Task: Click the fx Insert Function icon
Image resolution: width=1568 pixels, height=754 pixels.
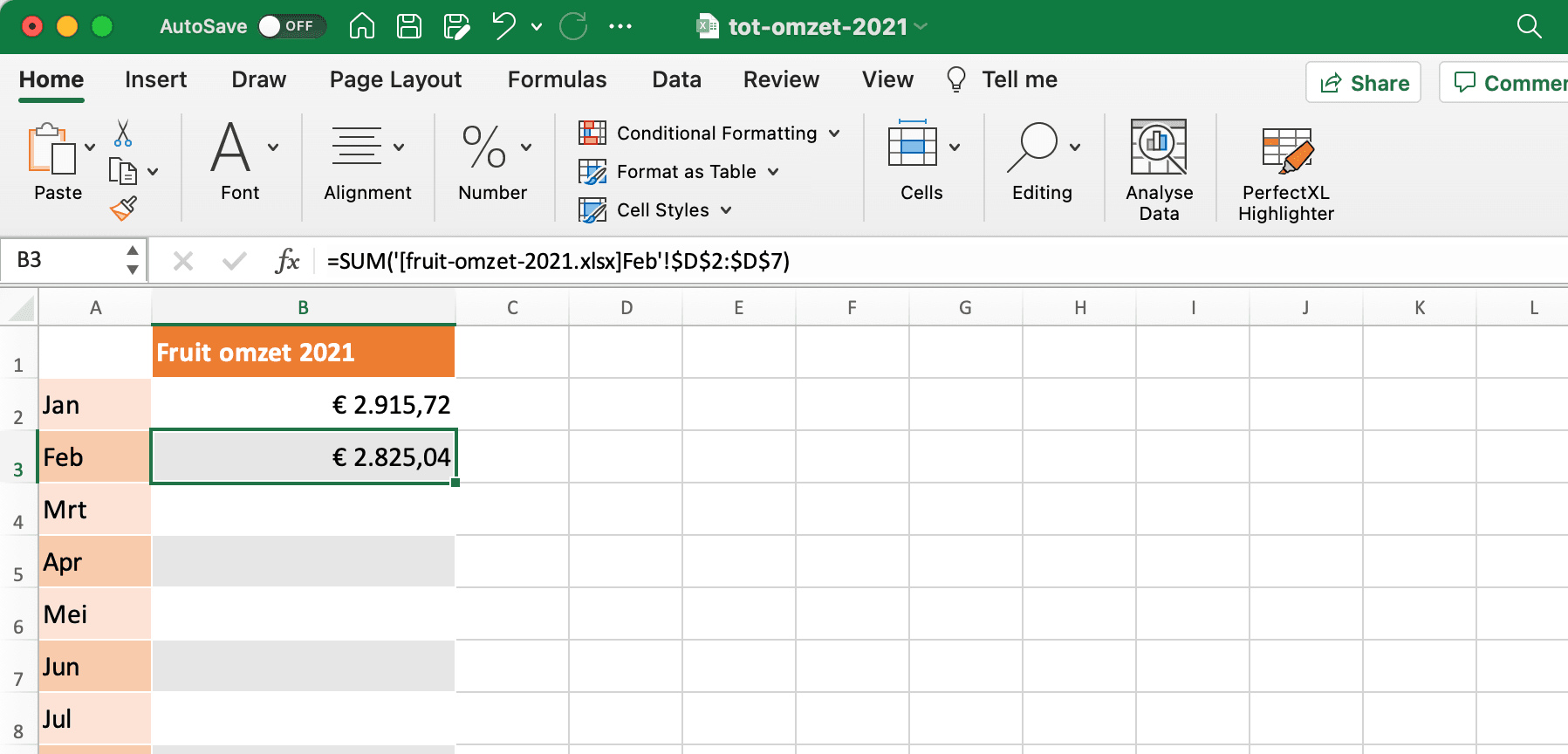Action: (287, 261)
